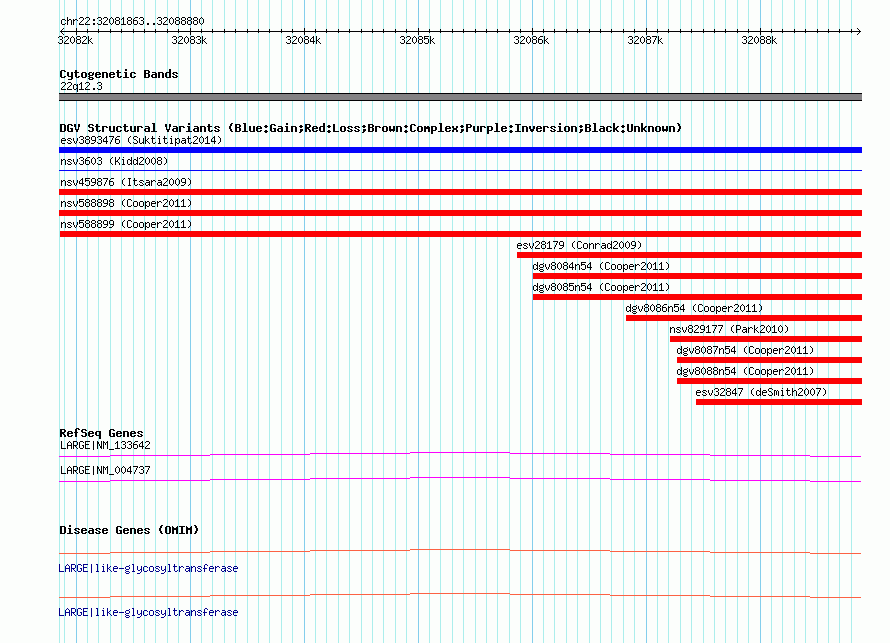This screenshot has height=643, width=890.
Task: Click the RefSeq Genes track title
Action: pyautogui.click(x=101, y=433)
